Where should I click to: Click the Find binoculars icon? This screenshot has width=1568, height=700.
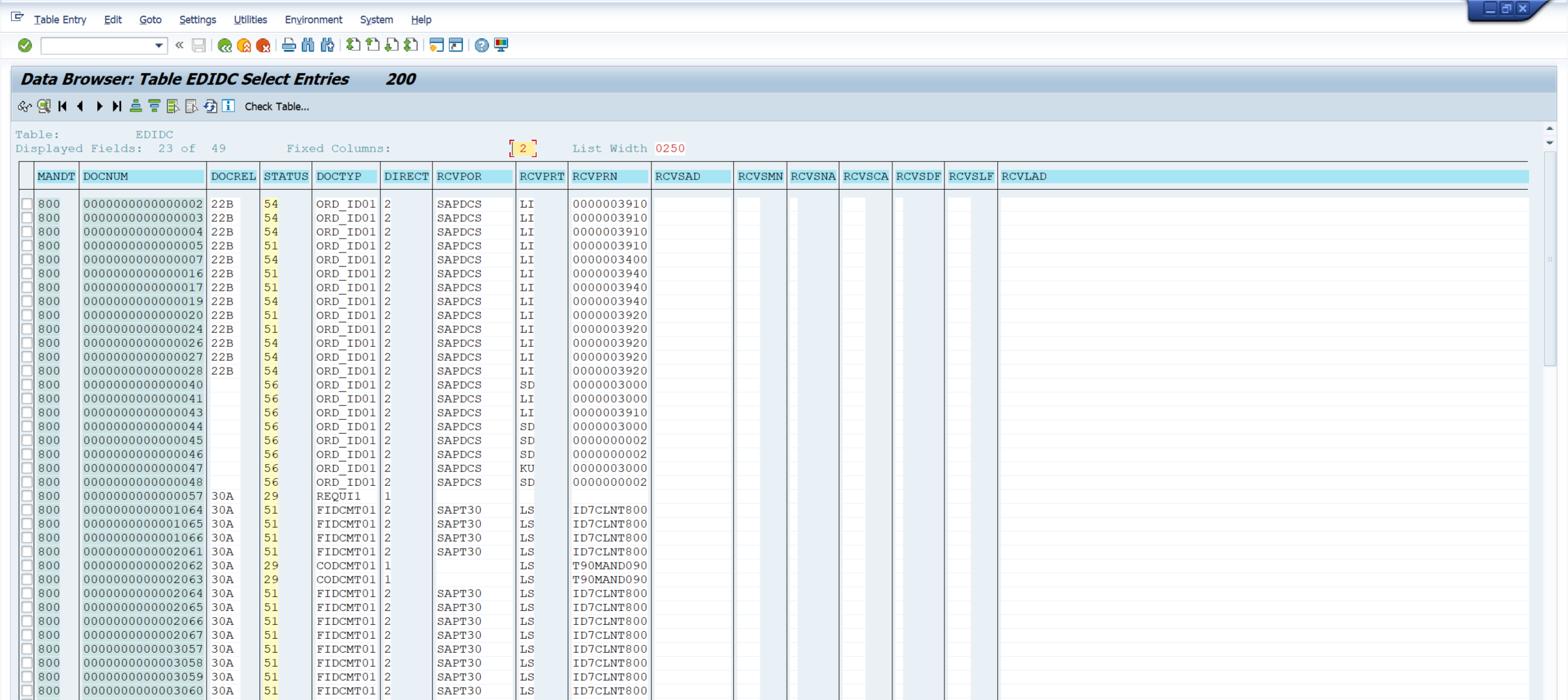click(308, 46)
